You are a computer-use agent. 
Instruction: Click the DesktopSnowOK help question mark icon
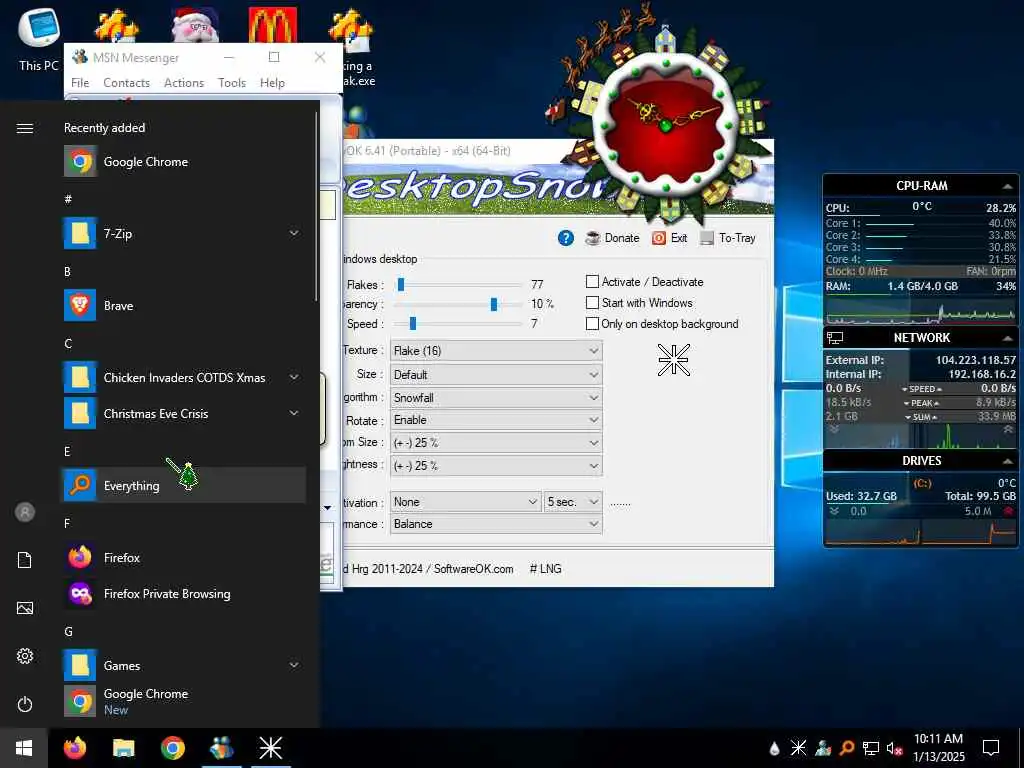(566, 238)
